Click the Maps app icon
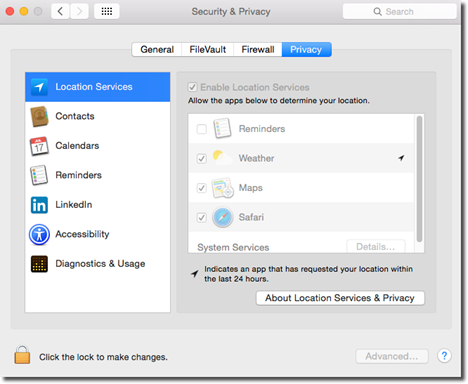Viewport: 468px width, 384px height. 222,188
